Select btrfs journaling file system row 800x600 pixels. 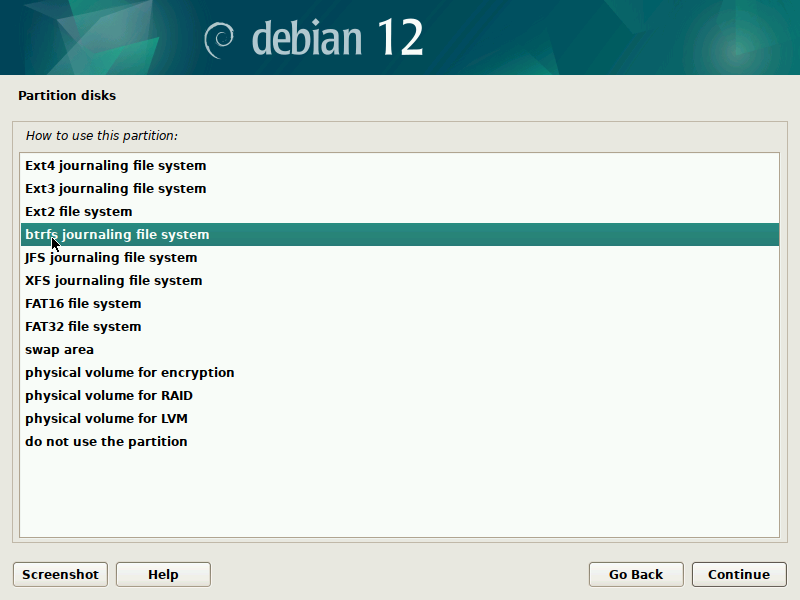tap(399, 235)
